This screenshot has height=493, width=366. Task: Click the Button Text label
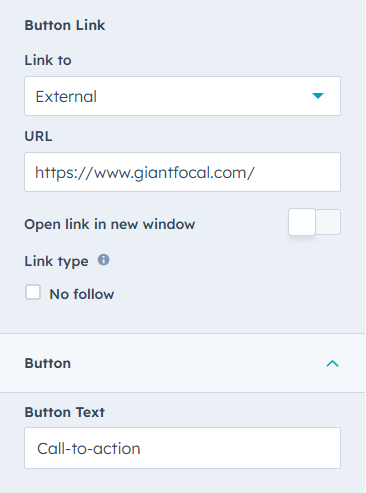tap(65, 412)
